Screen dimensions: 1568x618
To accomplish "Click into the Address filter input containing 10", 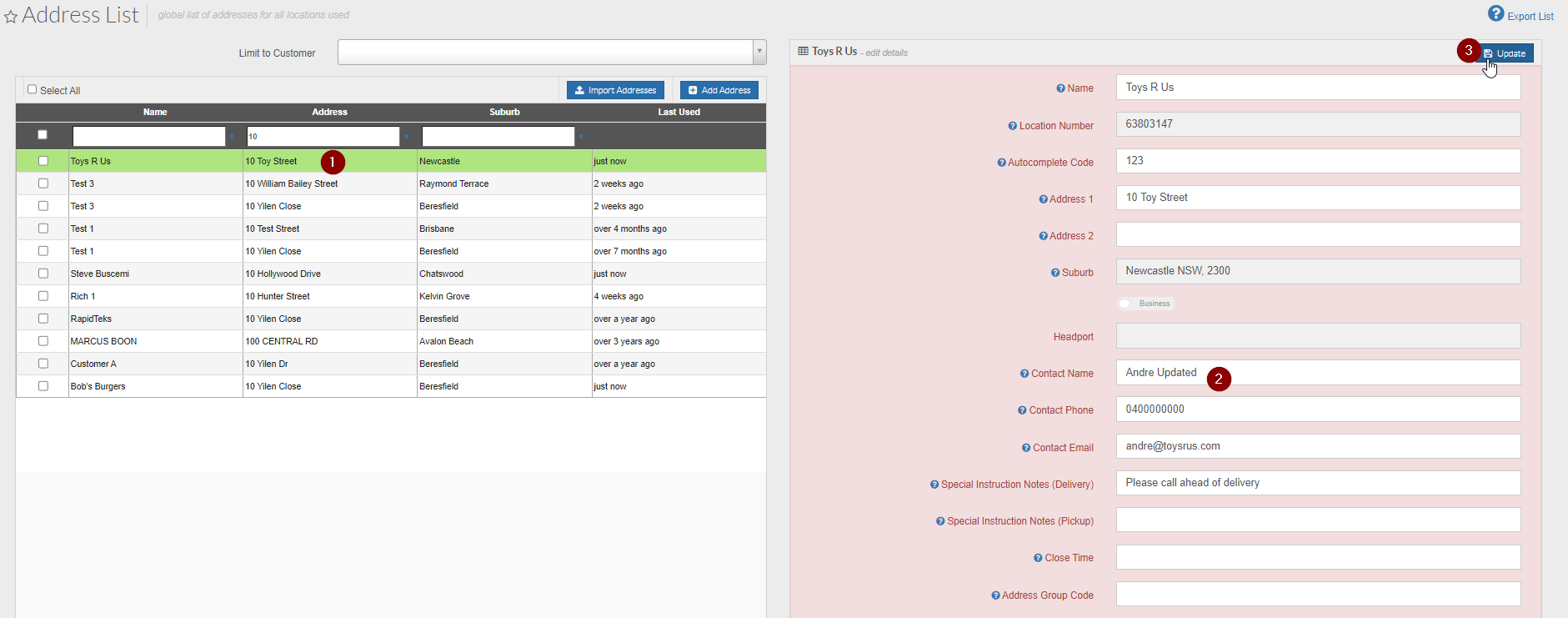I will 323,136.
